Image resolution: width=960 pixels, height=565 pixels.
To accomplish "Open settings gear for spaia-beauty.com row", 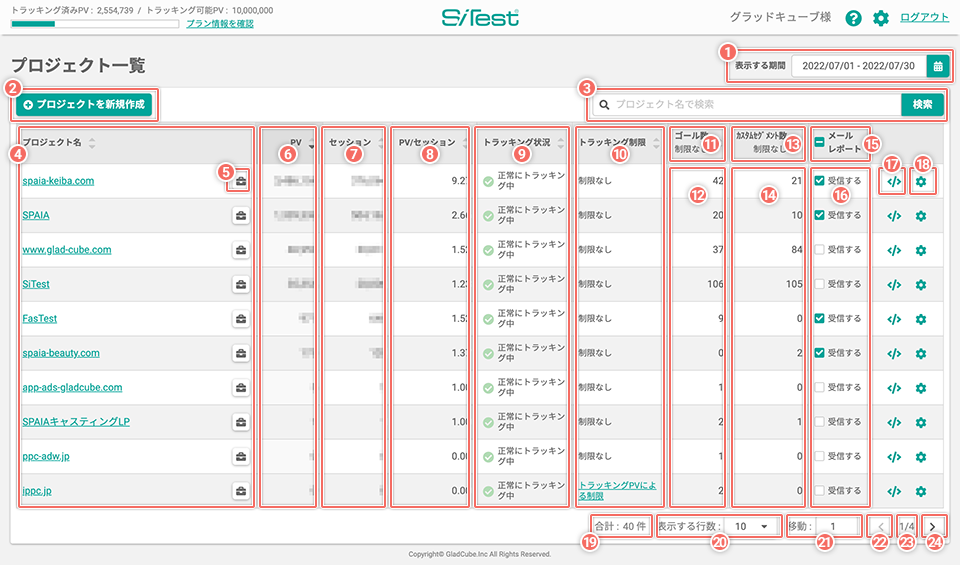I will pyautogui.click(x=921, y=354).
